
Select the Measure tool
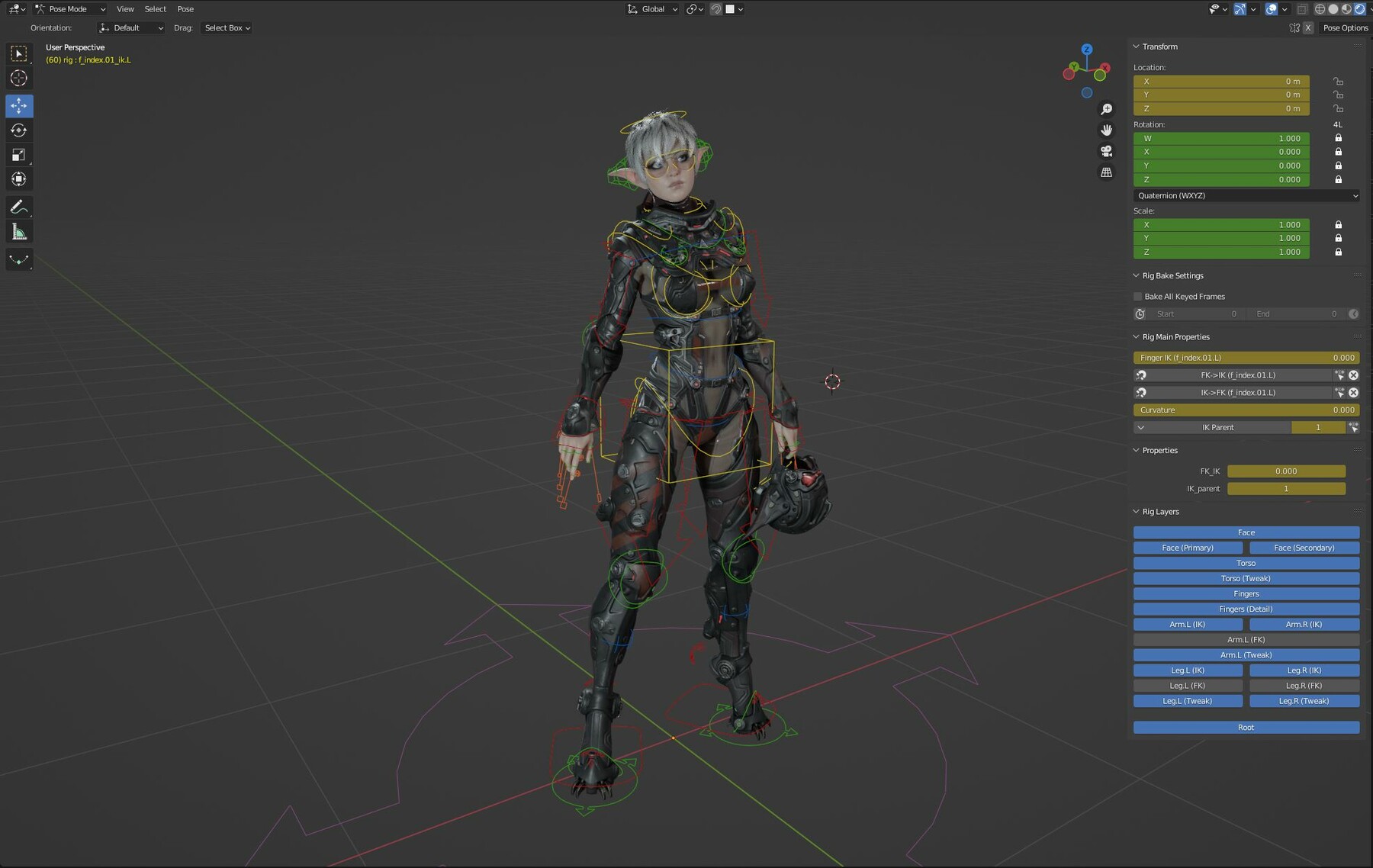coord(19,230)
